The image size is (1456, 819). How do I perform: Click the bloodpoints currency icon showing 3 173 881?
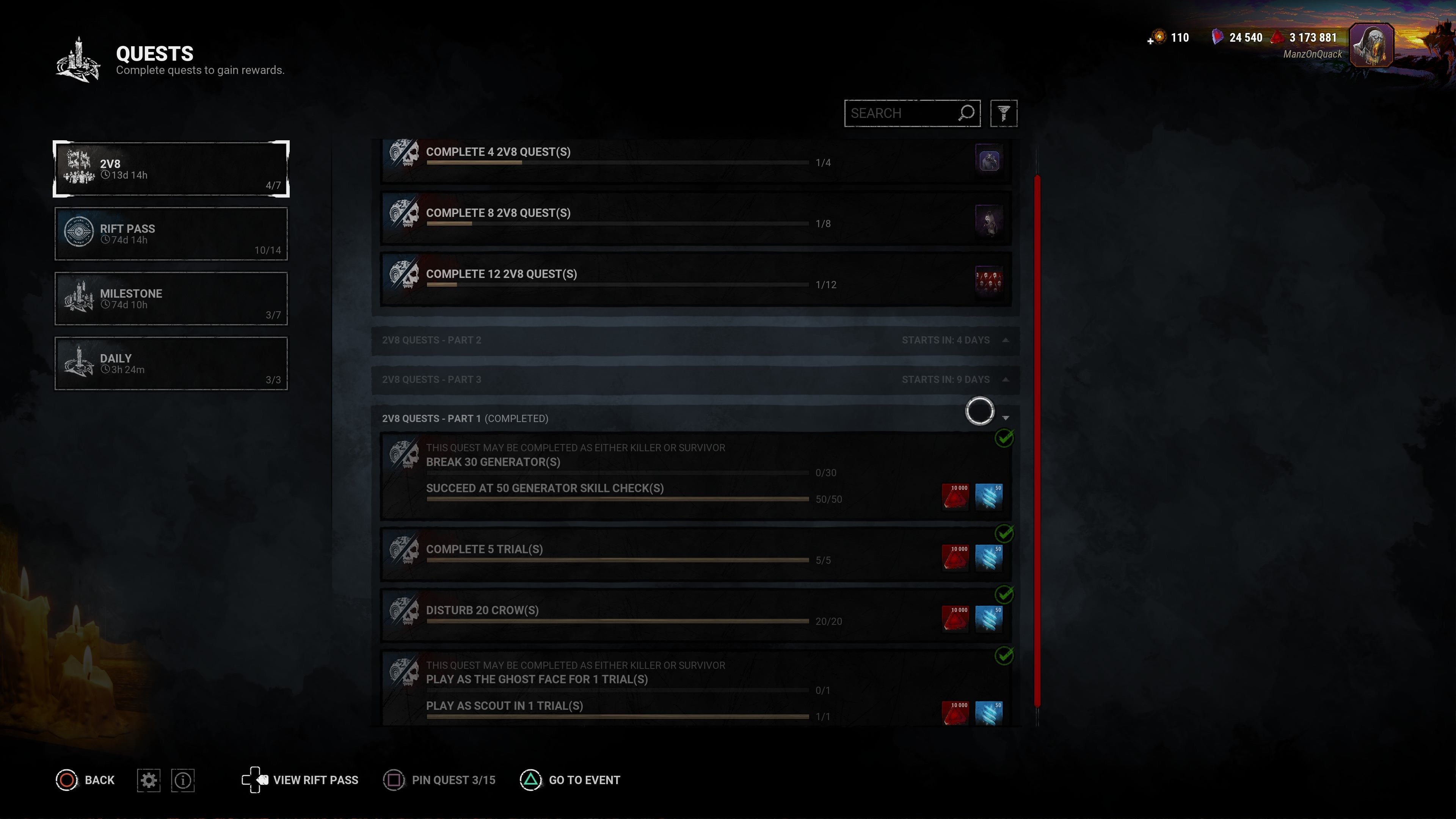coord(1277,37)
